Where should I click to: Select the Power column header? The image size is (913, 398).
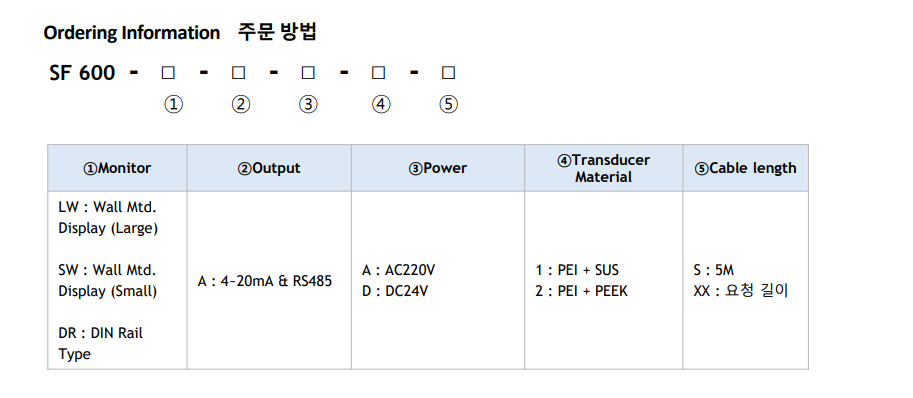[438, 168]
